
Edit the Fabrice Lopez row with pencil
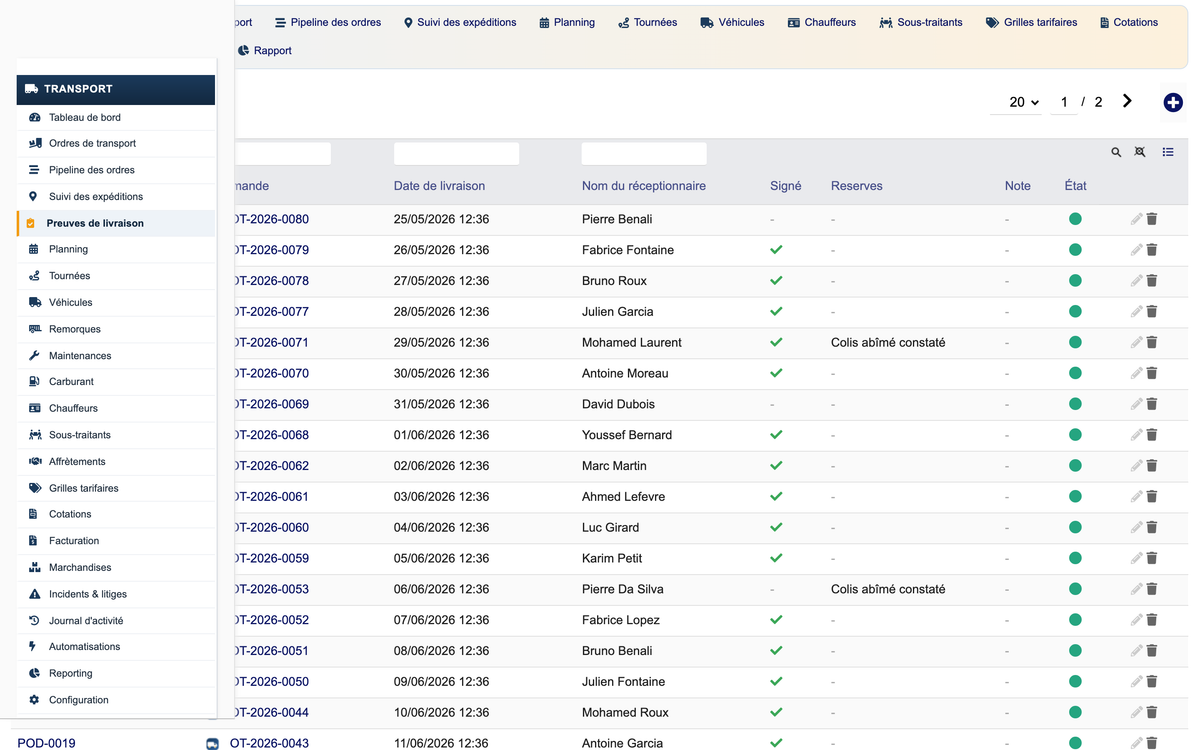pyautogui.click(x=1136, y=620)
